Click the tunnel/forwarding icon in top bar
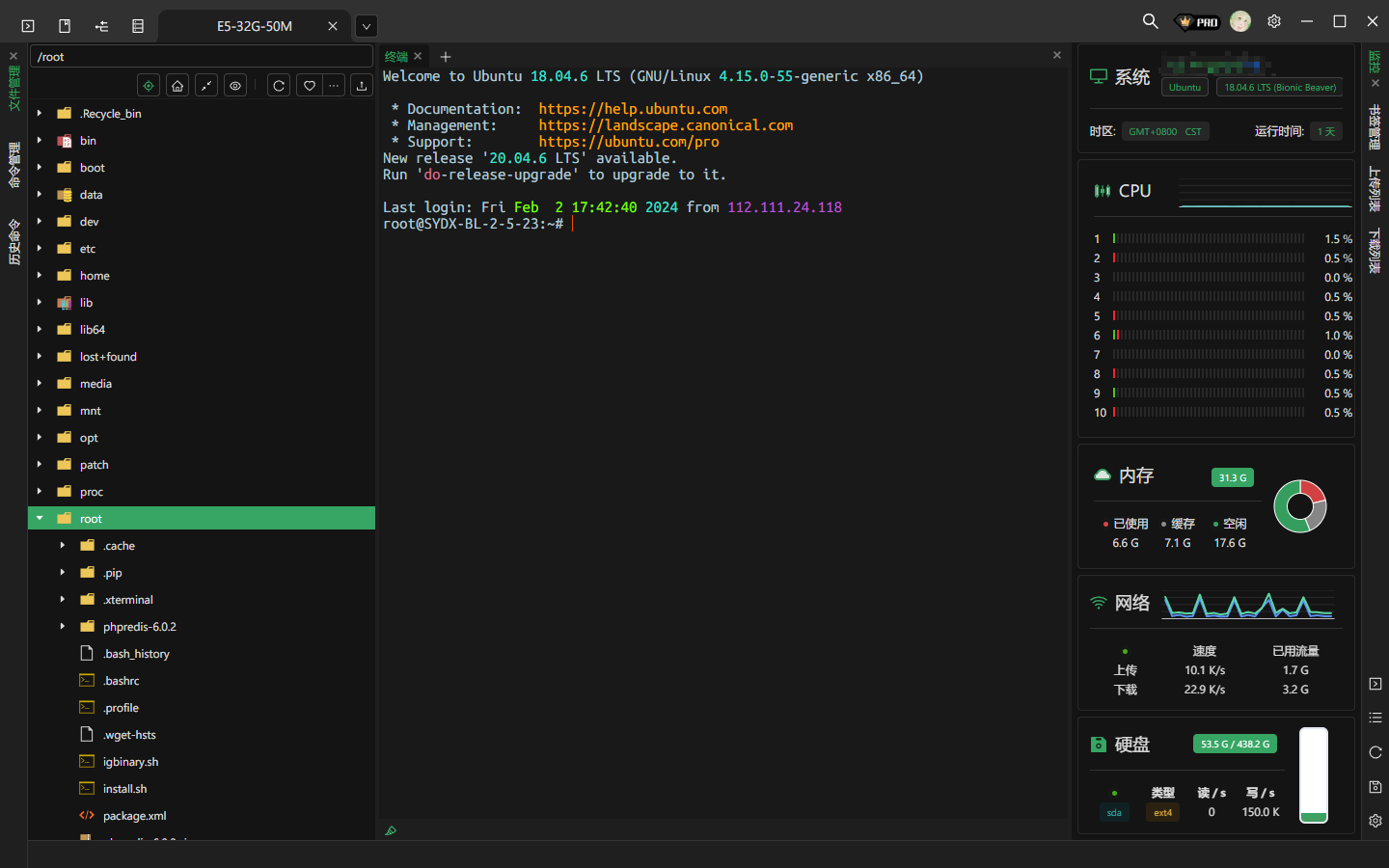The width and height of the screenshot is (1389, 868). click(x=101, y=26)
